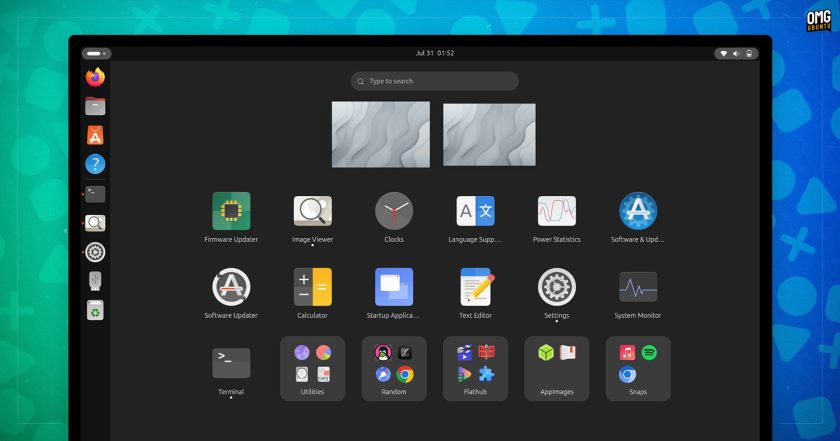Open the Image Viewer dock icon
The height and width of the screenshot is (441, 840).
[95, 223]
